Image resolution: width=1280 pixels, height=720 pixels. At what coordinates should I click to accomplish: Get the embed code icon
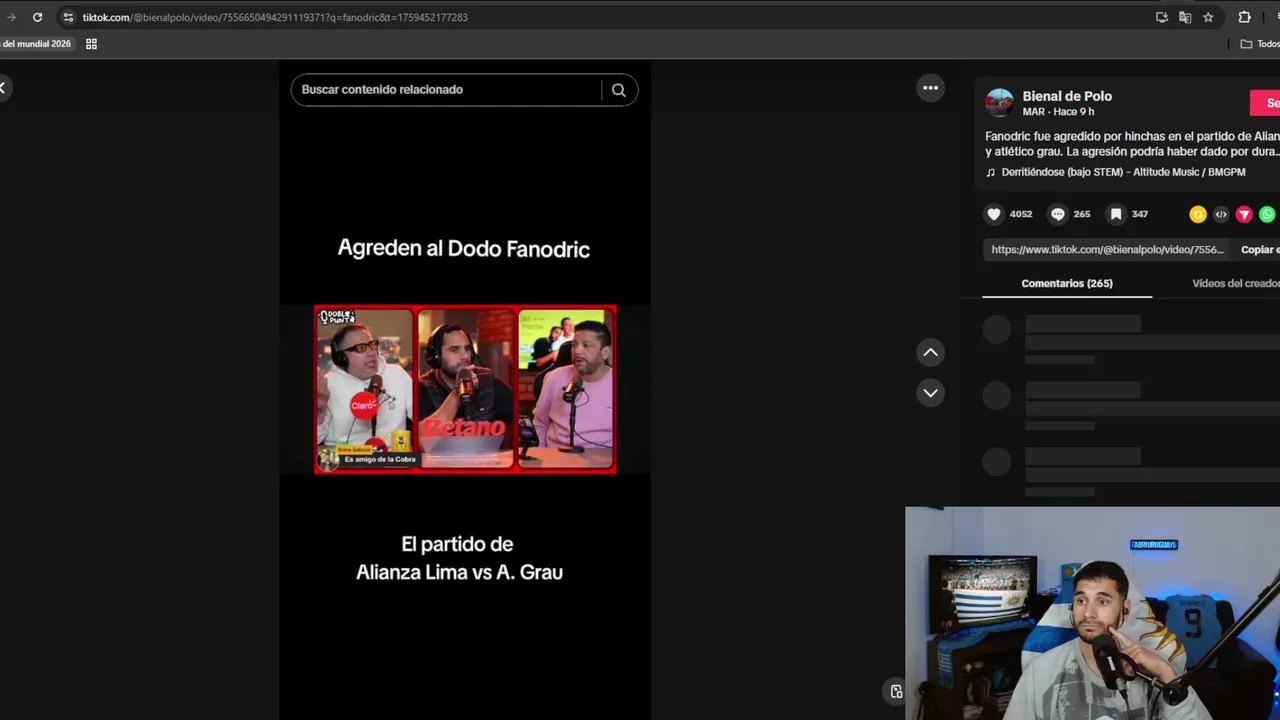pyautogui.click(x=1221, y=214)
